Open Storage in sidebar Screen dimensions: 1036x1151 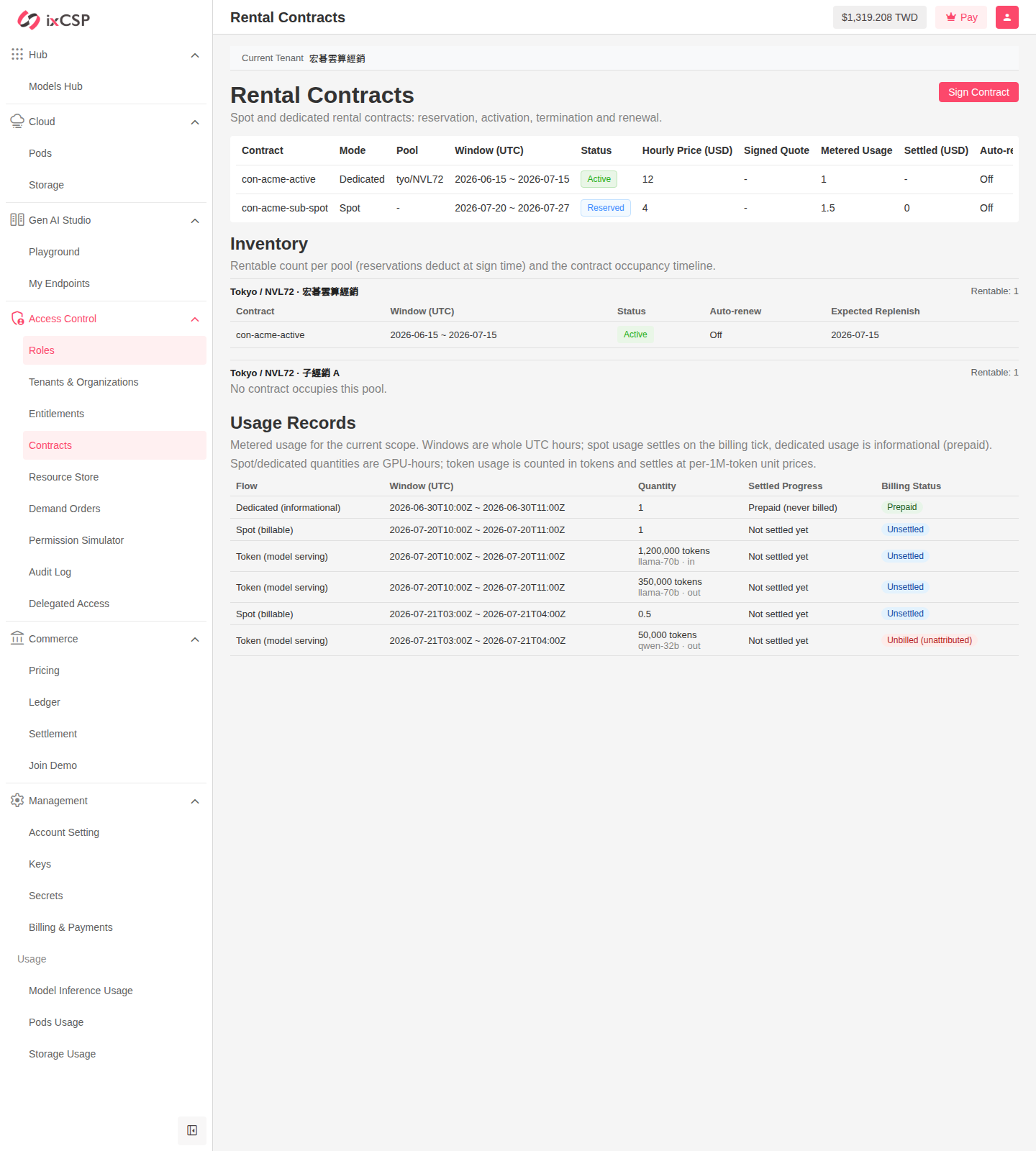114,185
